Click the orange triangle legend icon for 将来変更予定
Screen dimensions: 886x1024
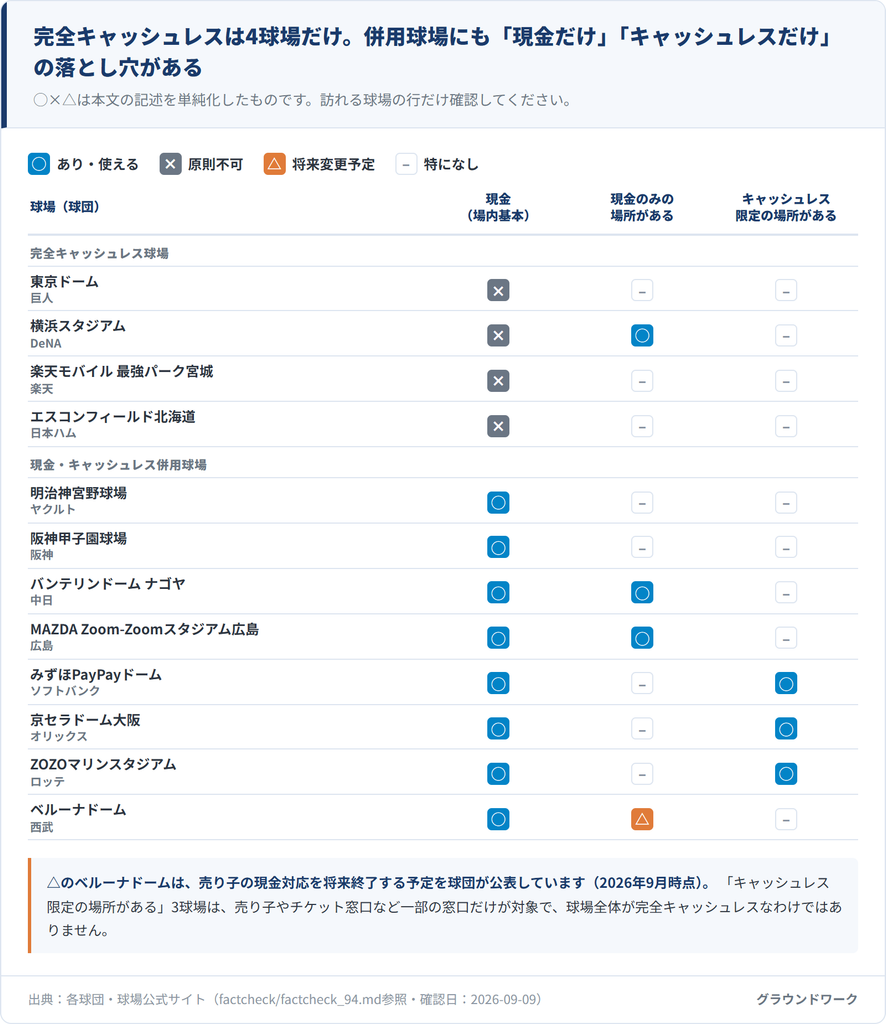point(275,164)
